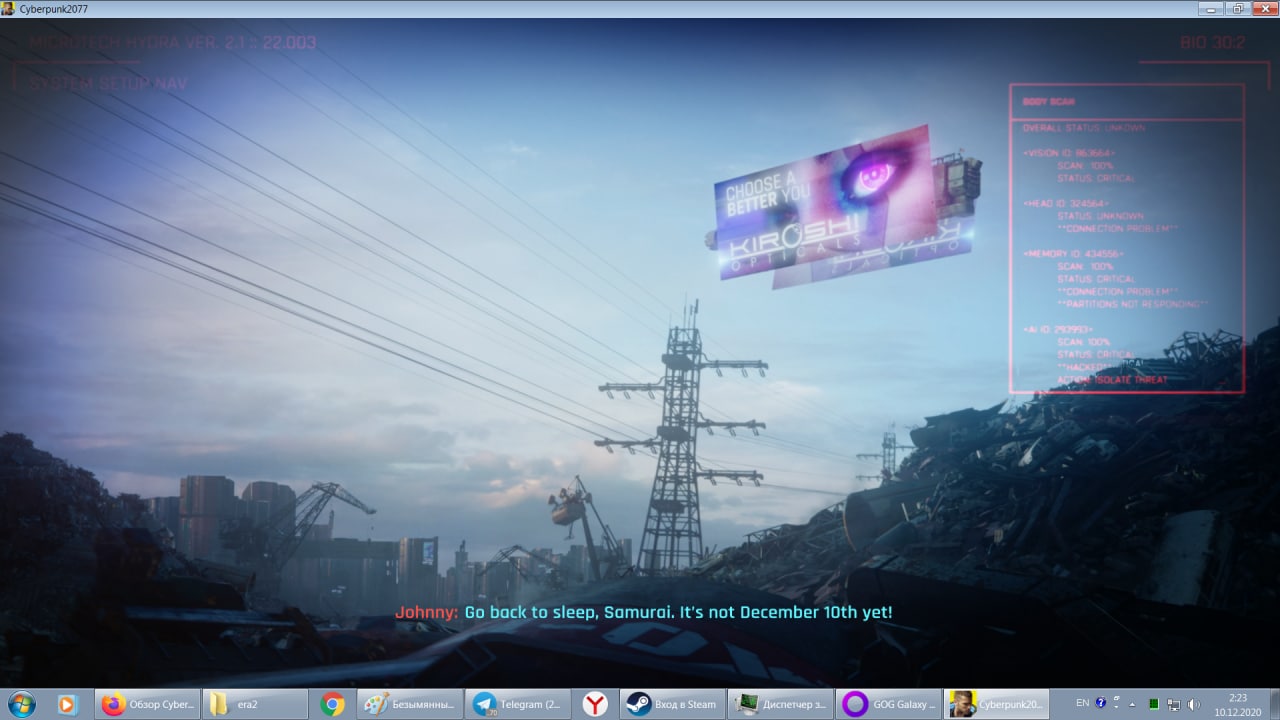Click 'AI ID: 293993' entry
1280x720 pixels.
[x=1058, y=329]
